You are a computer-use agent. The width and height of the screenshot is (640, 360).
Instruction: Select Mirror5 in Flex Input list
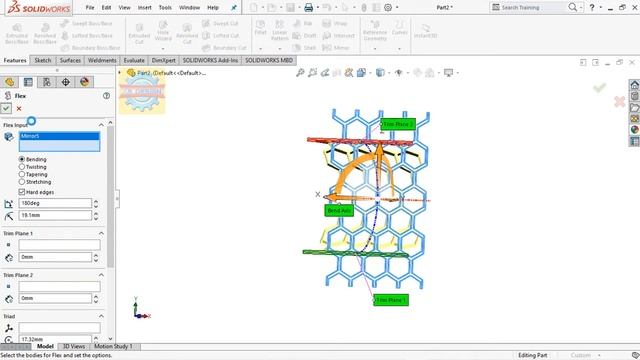(x=59, y=136)
